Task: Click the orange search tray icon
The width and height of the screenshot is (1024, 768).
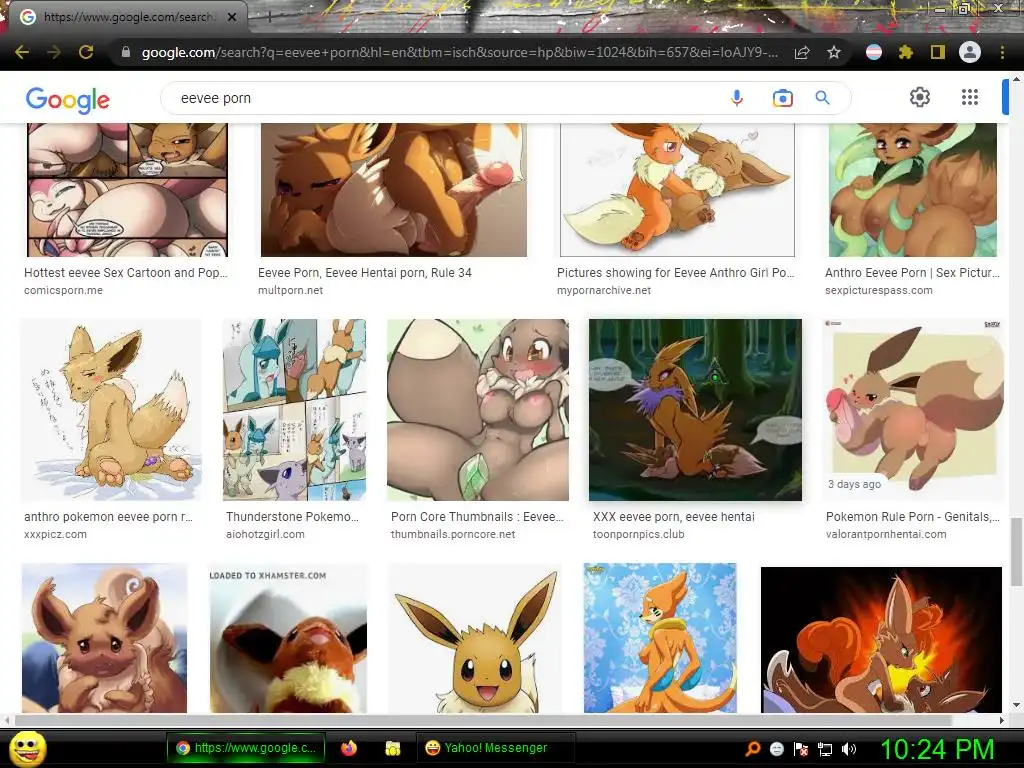Action: 752,749
